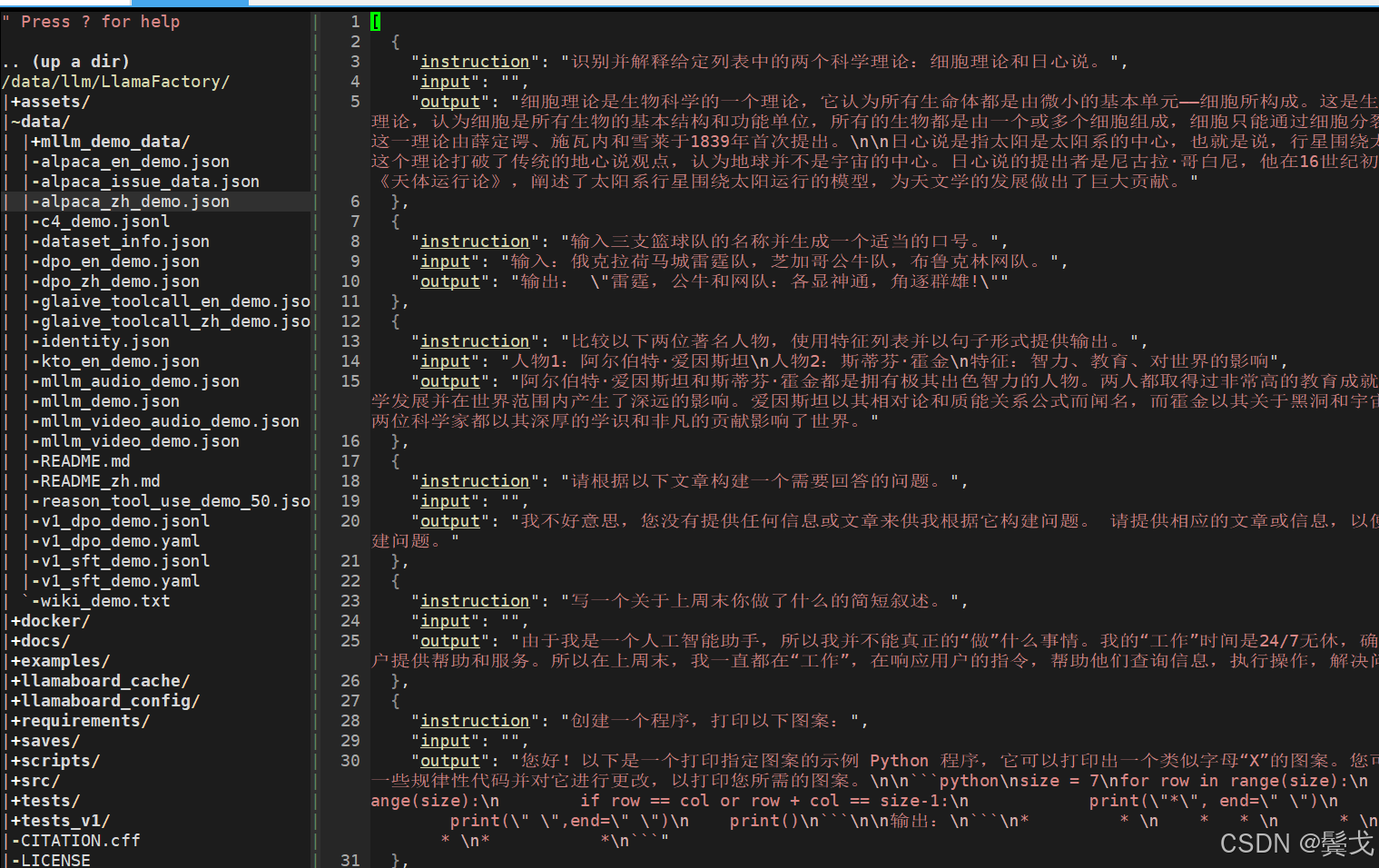Click the "output" key on line 5
The image size is (1379, 868).
(x=450, y=102)
